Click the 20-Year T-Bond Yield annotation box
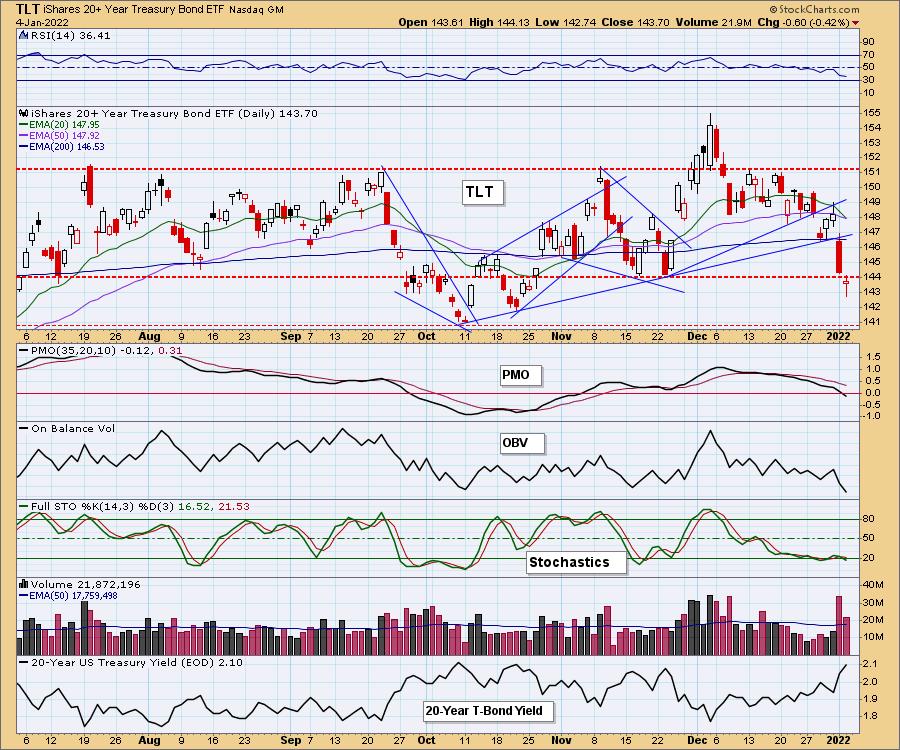This screenshot has height=750, width=900. [487, 712]
